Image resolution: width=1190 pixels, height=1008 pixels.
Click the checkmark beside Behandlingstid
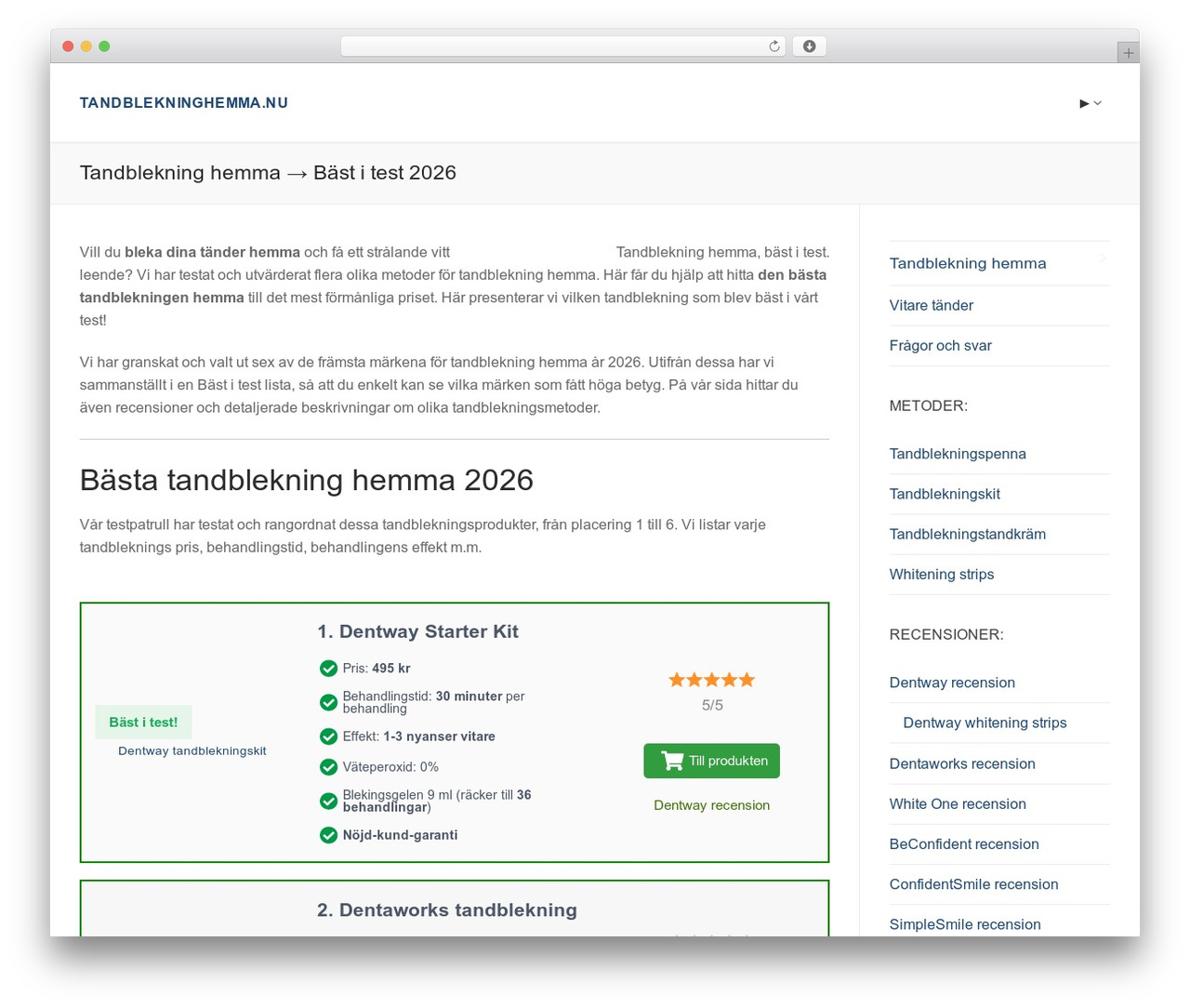click(x=328, y=702)
